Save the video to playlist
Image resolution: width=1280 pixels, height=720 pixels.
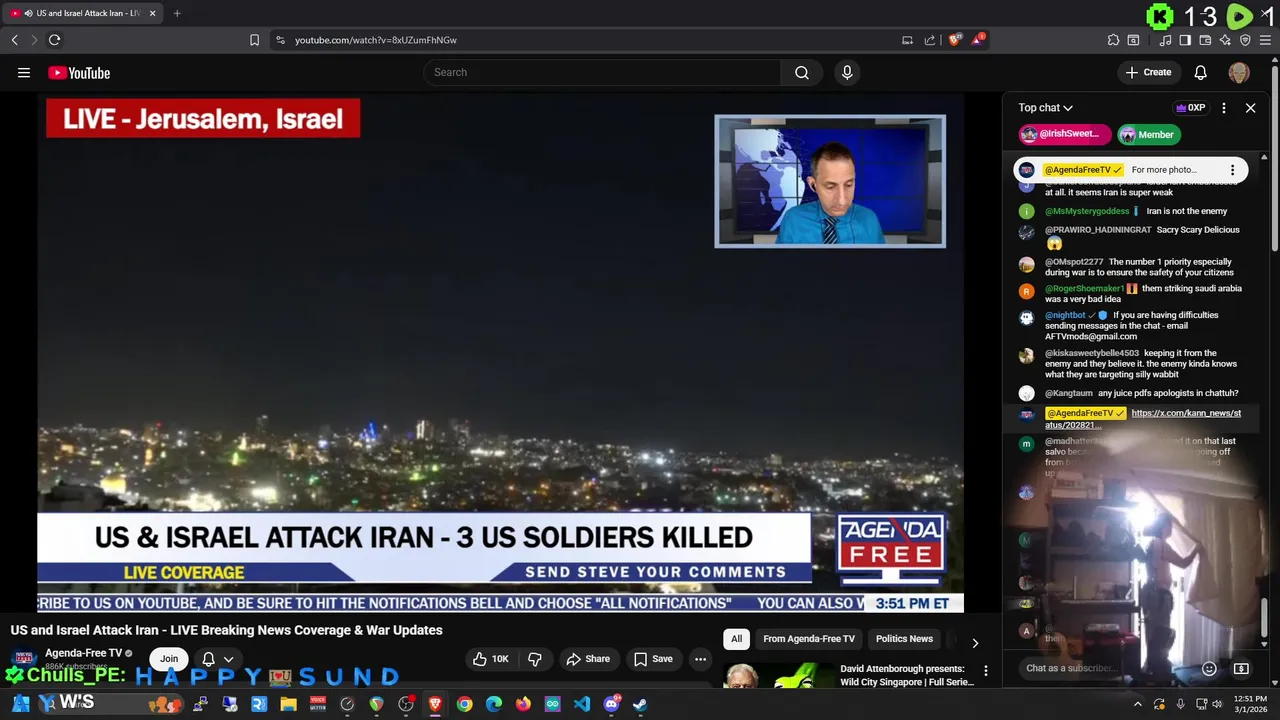tap(653, 659)
